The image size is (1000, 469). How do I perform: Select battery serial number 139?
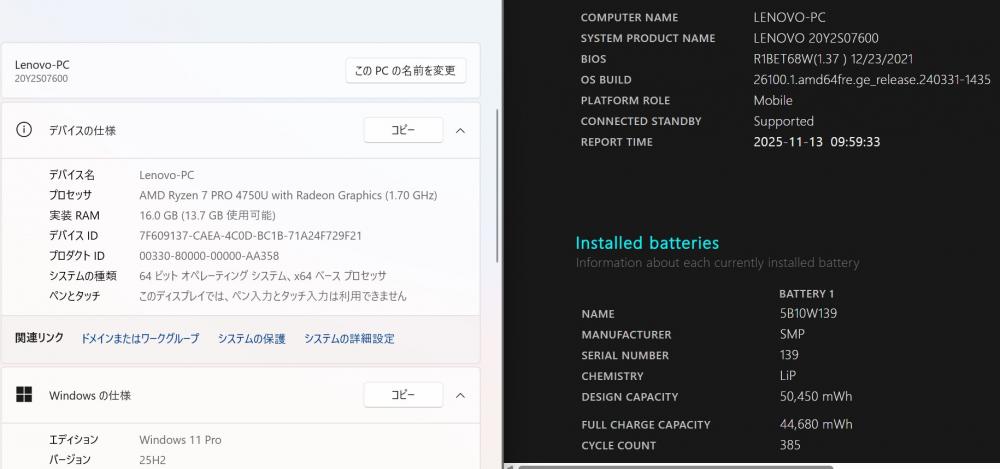pos(789,355)
